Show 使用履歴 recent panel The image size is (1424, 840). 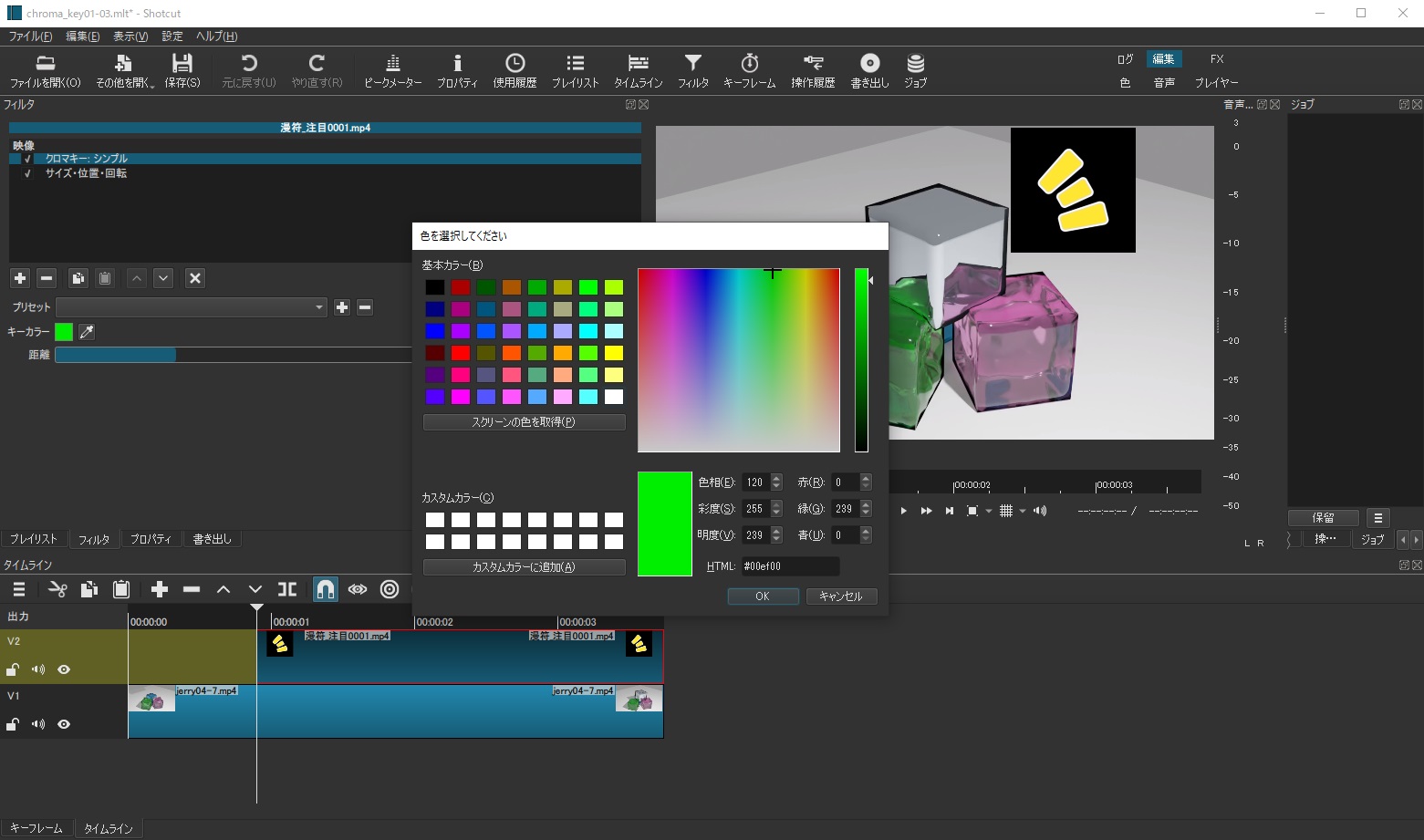pos(515,70)
